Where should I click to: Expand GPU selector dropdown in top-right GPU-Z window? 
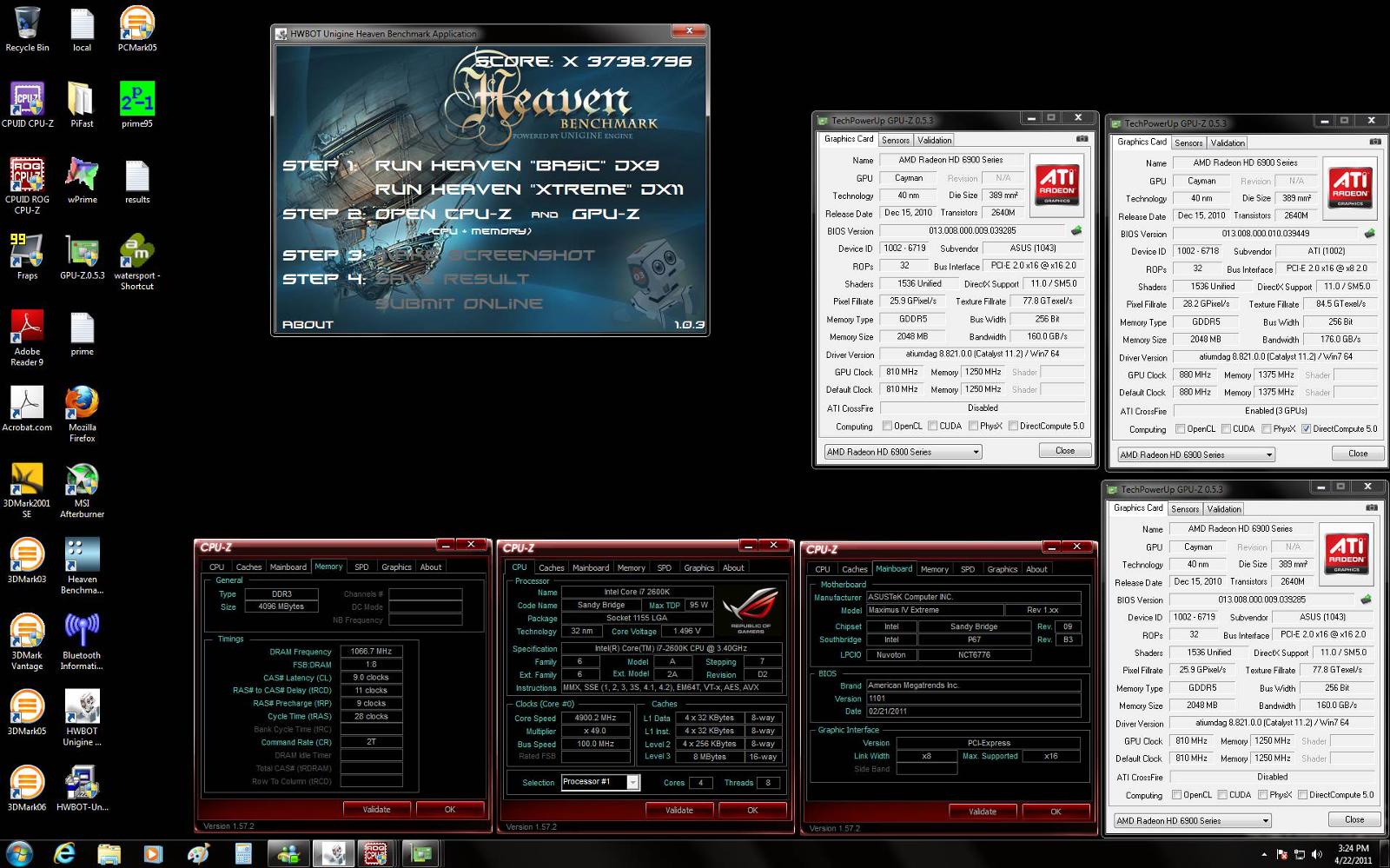[x=1268, y=454]
